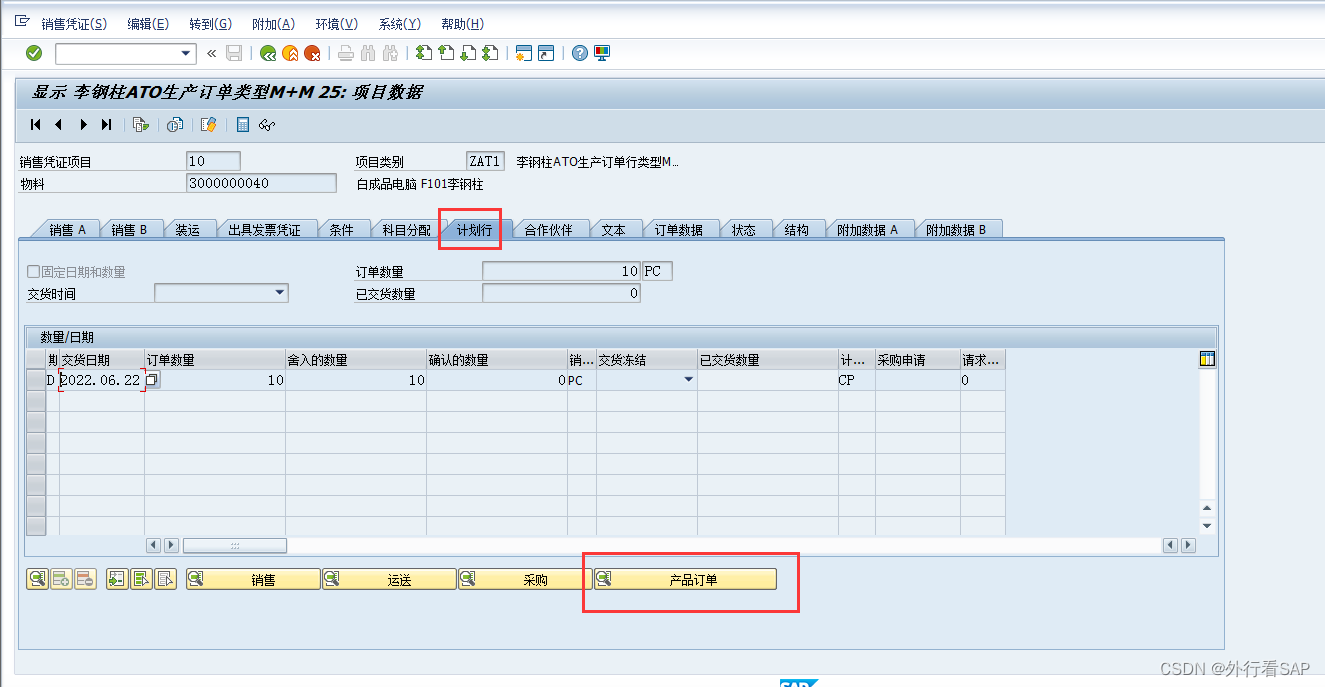Open the Find (binoculars) icon
This screenshot has height=687, width=1325.
(x=369, y=52)
